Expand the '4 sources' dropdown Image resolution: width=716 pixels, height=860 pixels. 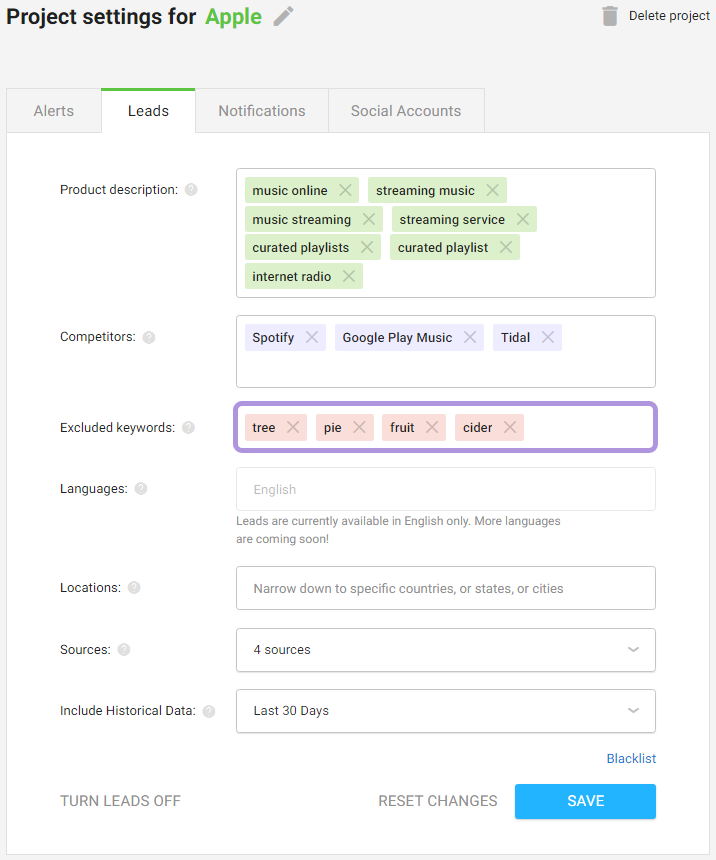click(x=446, y=650)
